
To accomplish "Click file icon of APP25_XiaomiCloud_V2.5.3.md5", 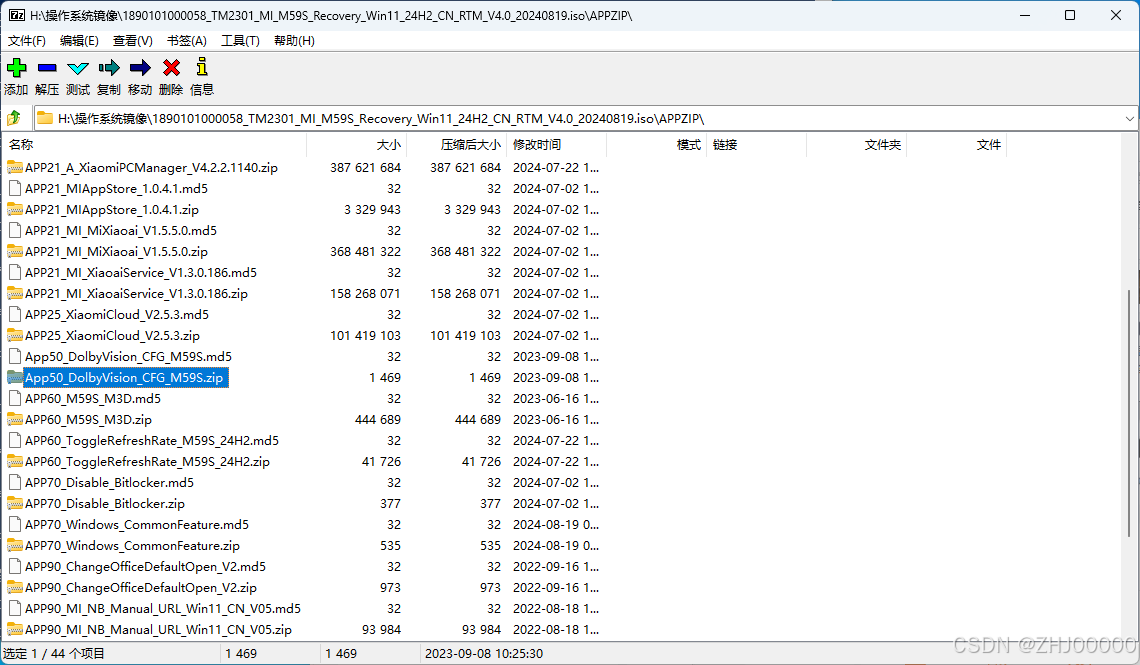I will (15, 315).
